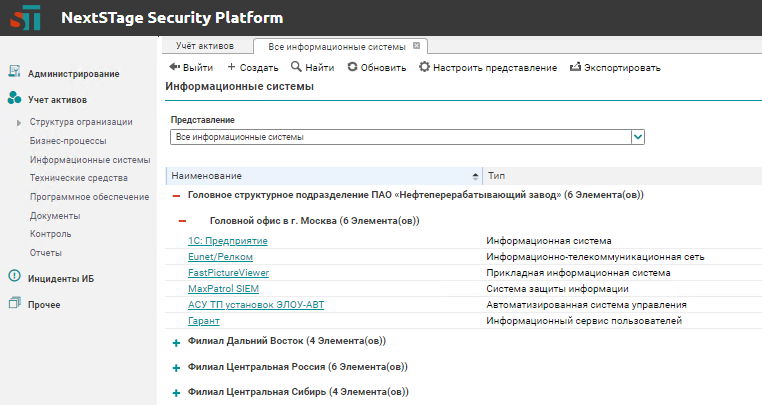Expand Структура организации tree node

19,122
